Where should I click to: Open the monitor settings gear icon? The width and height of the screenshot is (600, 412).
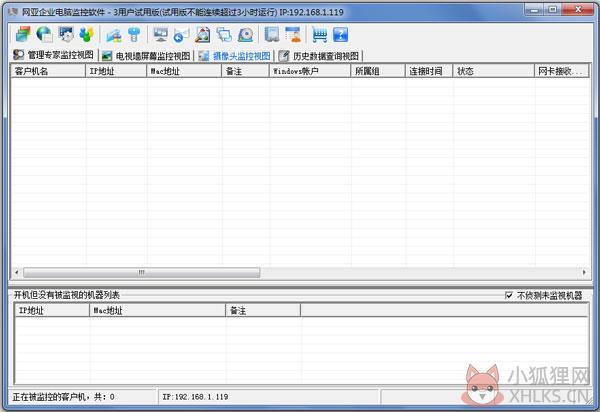pos(66,34)
